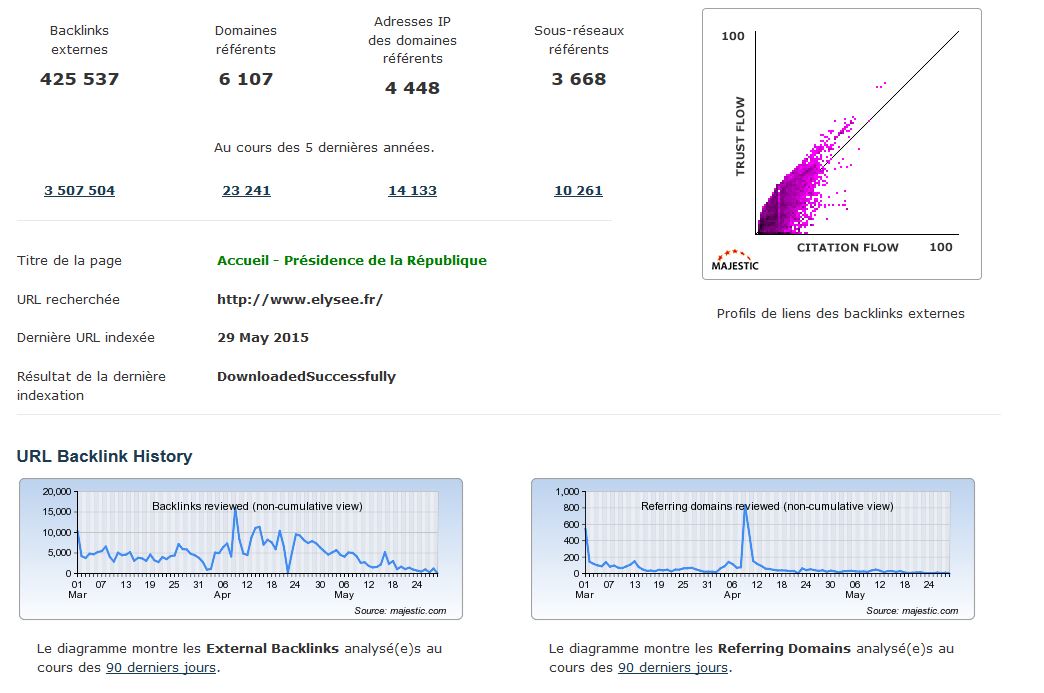Click the 'Dernière URL indexée' label
1044x693 pixels.
pyautogui.click(x=86, y=338)
